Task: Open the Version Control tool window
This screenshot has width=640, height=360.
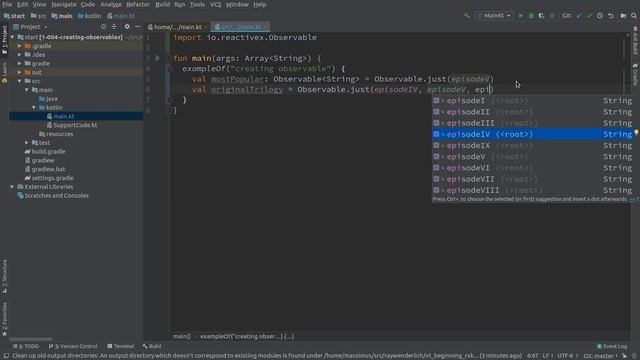Action: coord(73,346)
